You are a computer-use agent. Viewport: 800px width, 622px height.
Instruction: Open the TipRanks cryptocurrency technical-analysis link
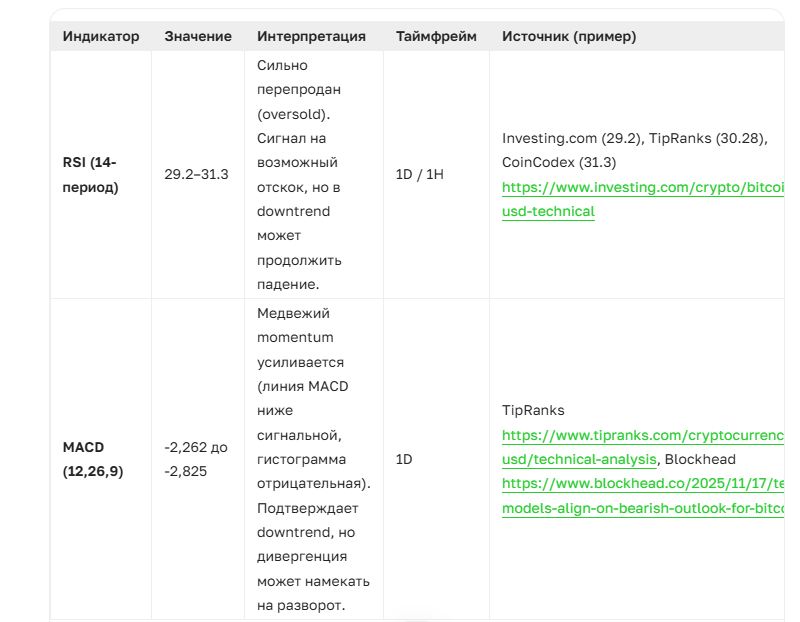coord(642,435)
